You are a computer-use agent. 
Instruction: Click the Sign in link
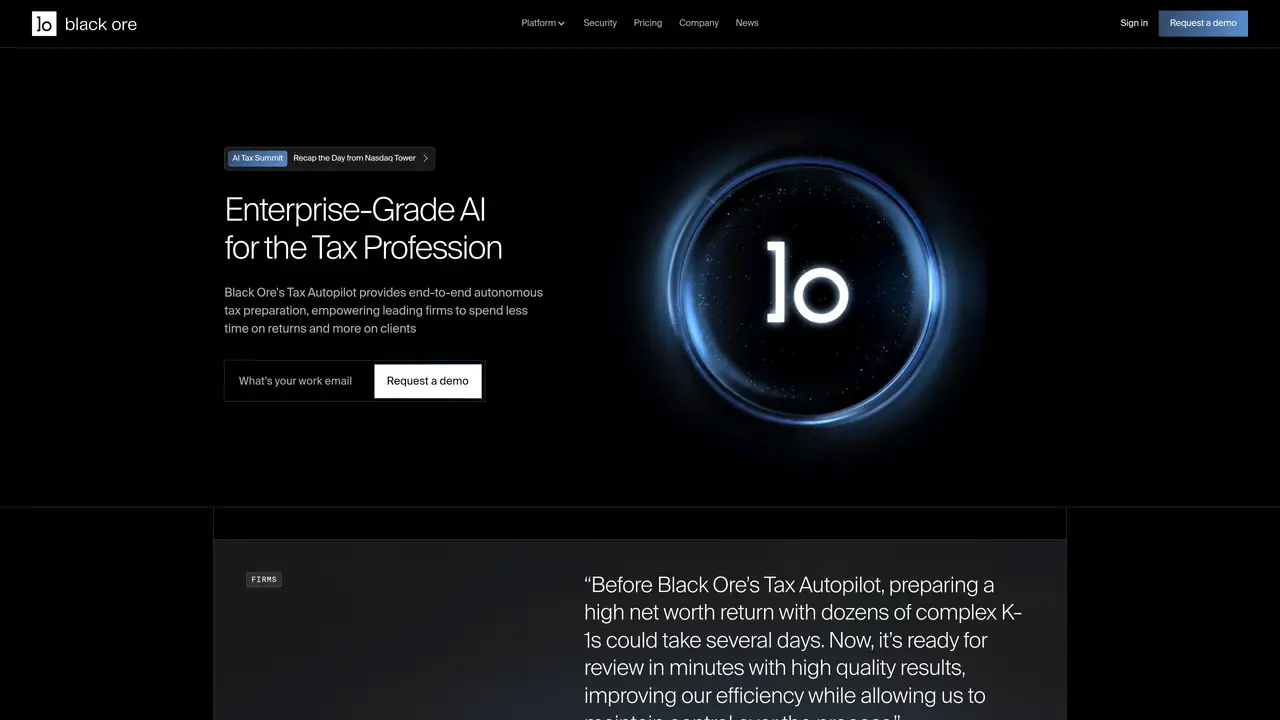click(x=1134, y=23)
